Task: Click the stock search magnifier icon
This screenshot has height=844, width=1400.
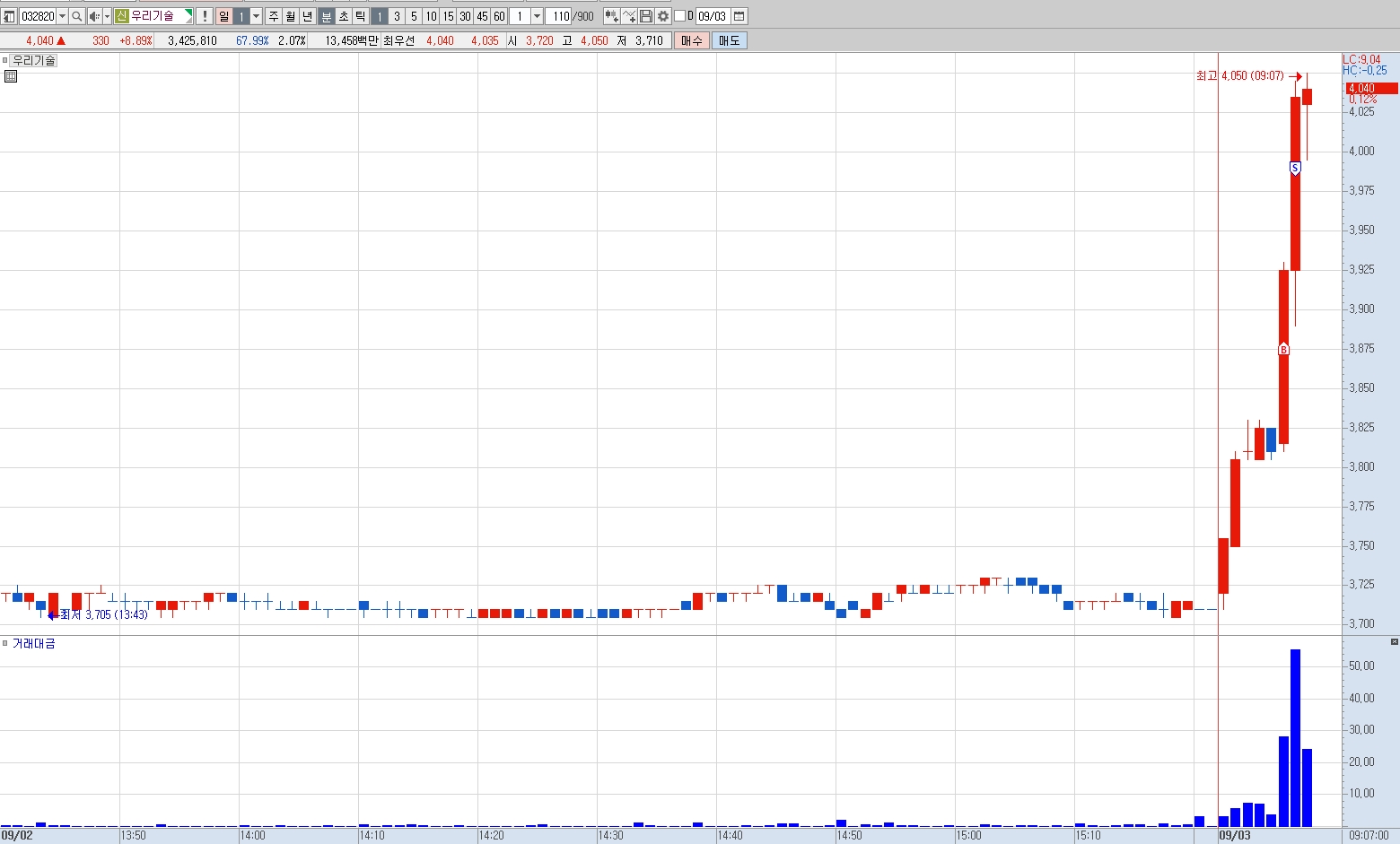Action: [x=76, y=16]
